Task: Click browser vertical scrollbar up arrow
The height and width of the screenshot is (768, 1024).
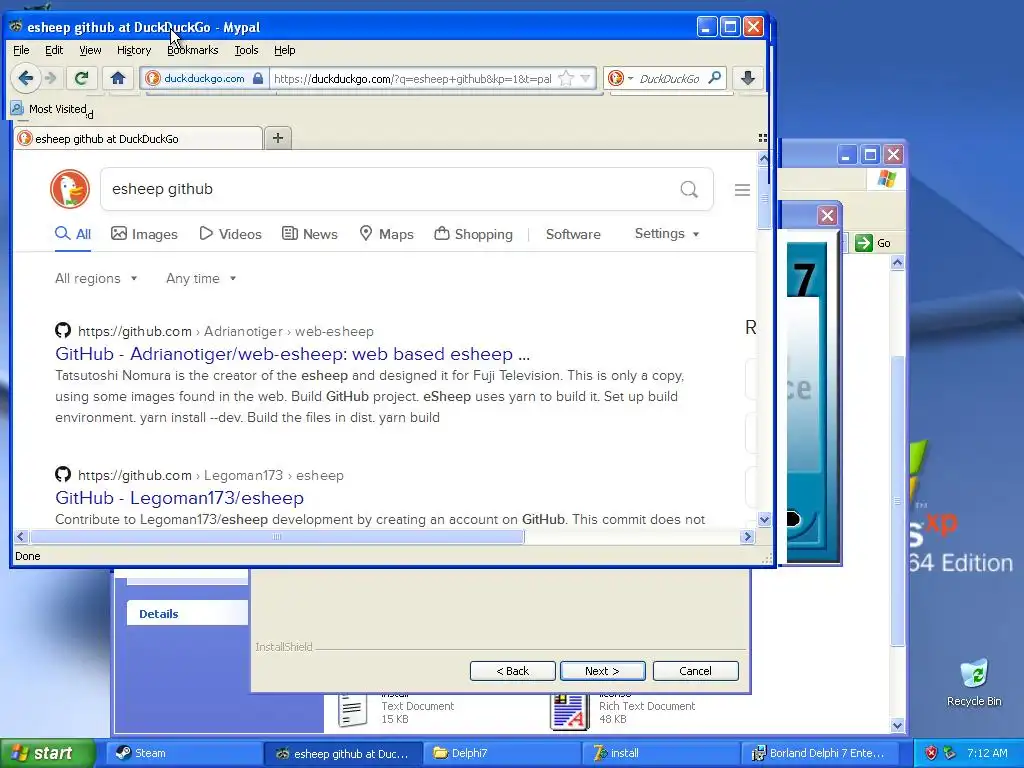Action: point(764,159)
